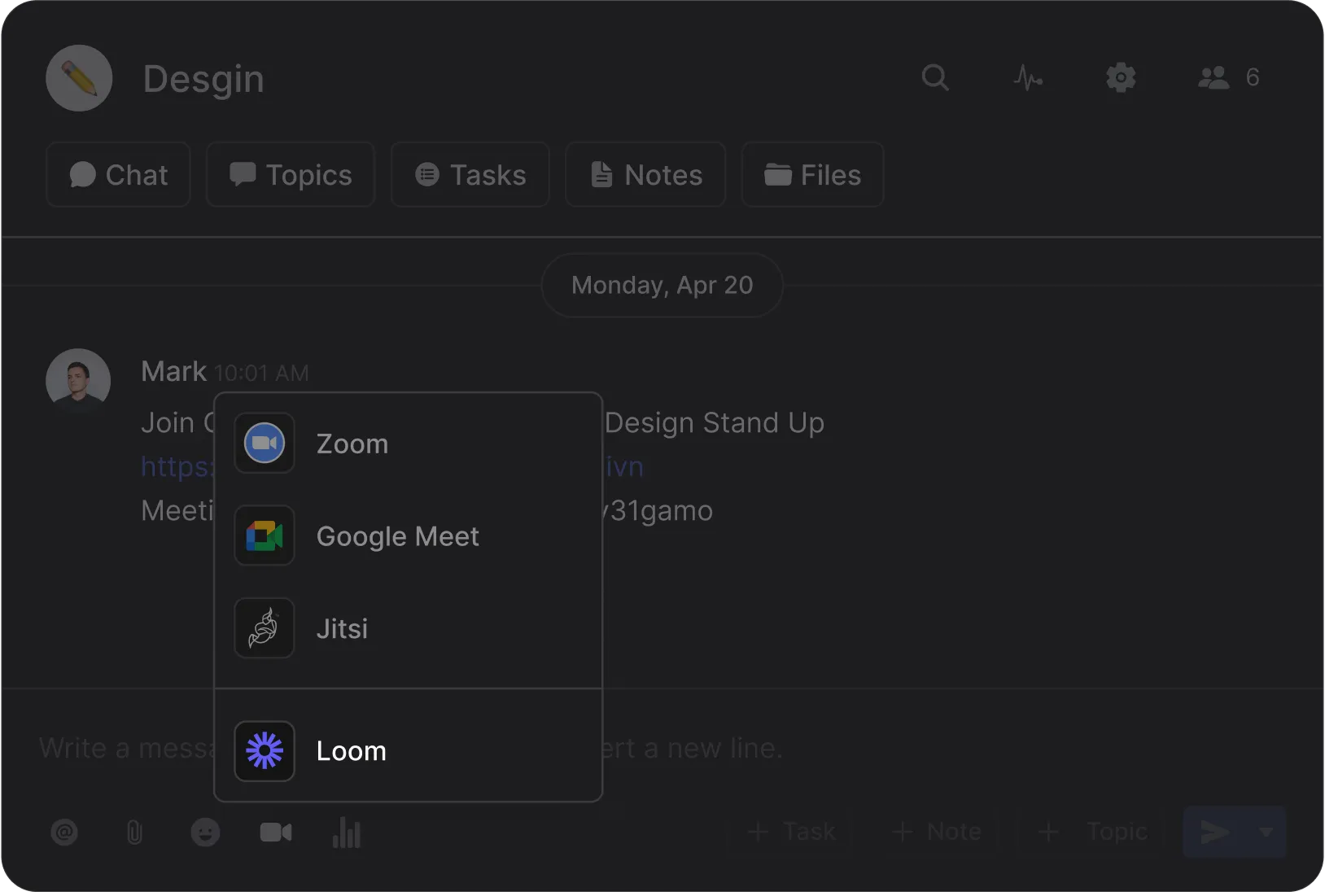Viewport: 1325px width, 896px height.
Task: Send the message with the arrow button
Action: [1215, 832]
